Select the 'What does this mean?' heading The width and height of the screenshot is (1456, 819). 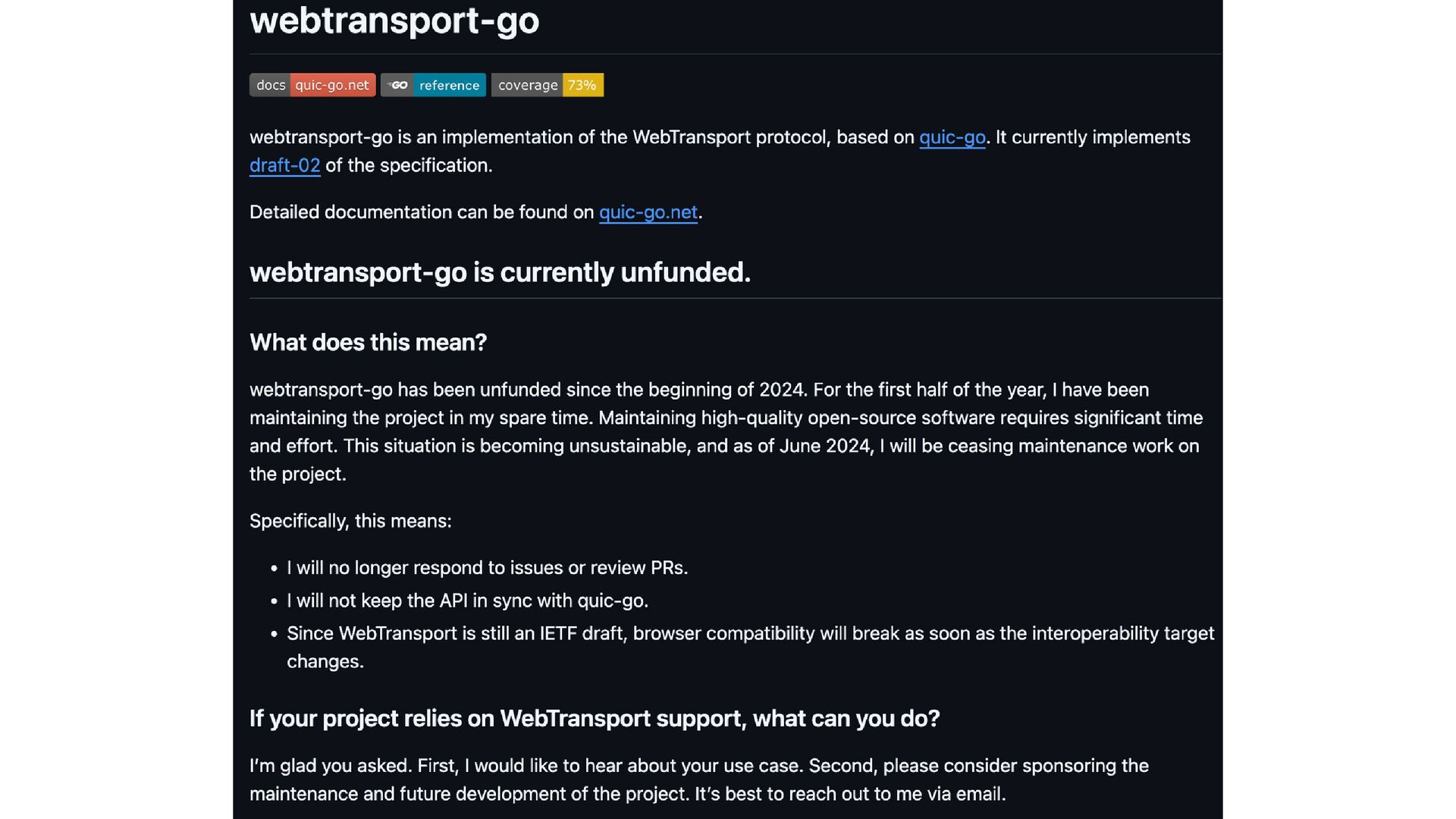pyautogui.click(x=368, y=343)
